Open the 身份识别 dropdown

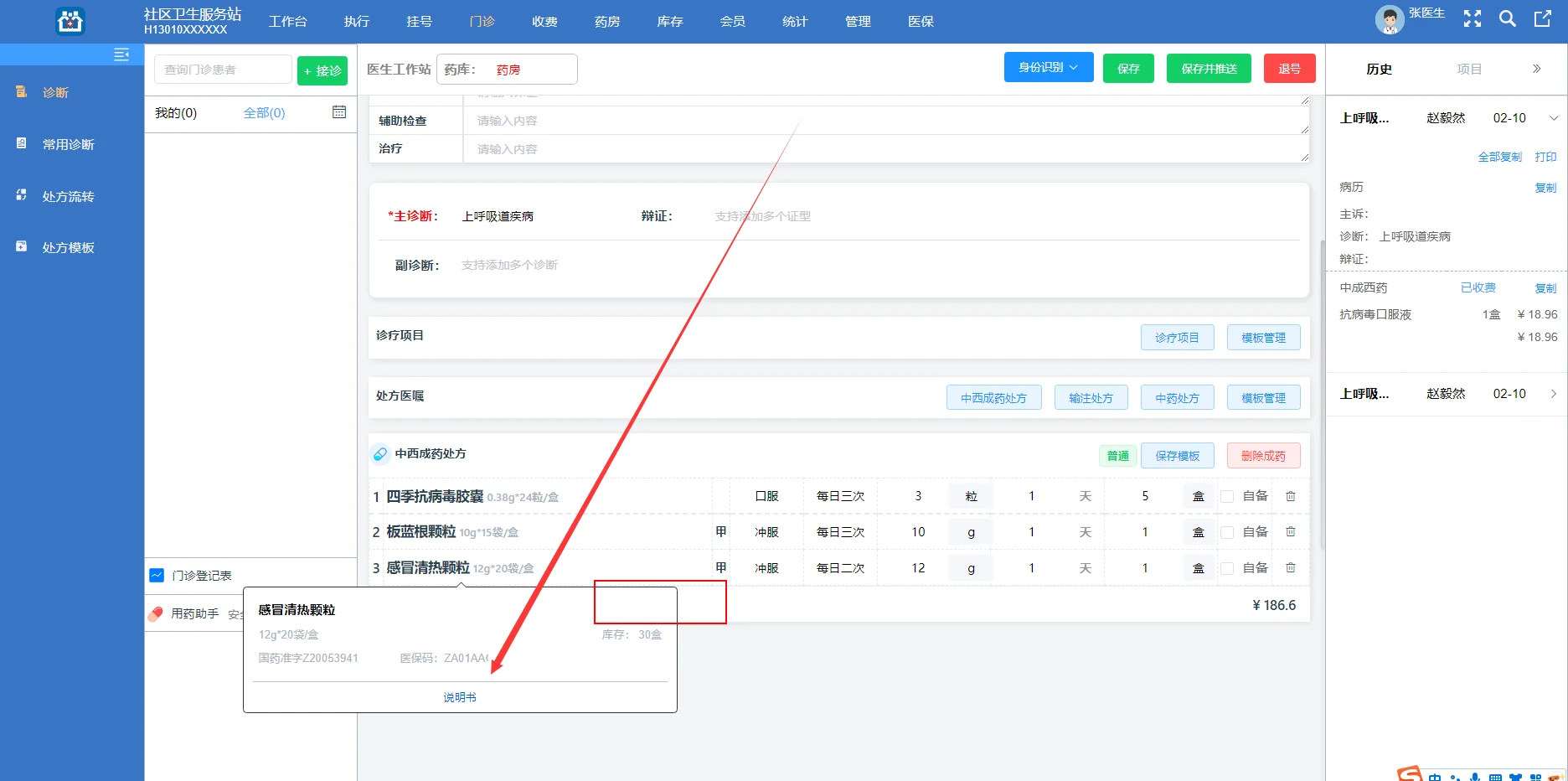pyautogui.click(x=1048, y=66)
